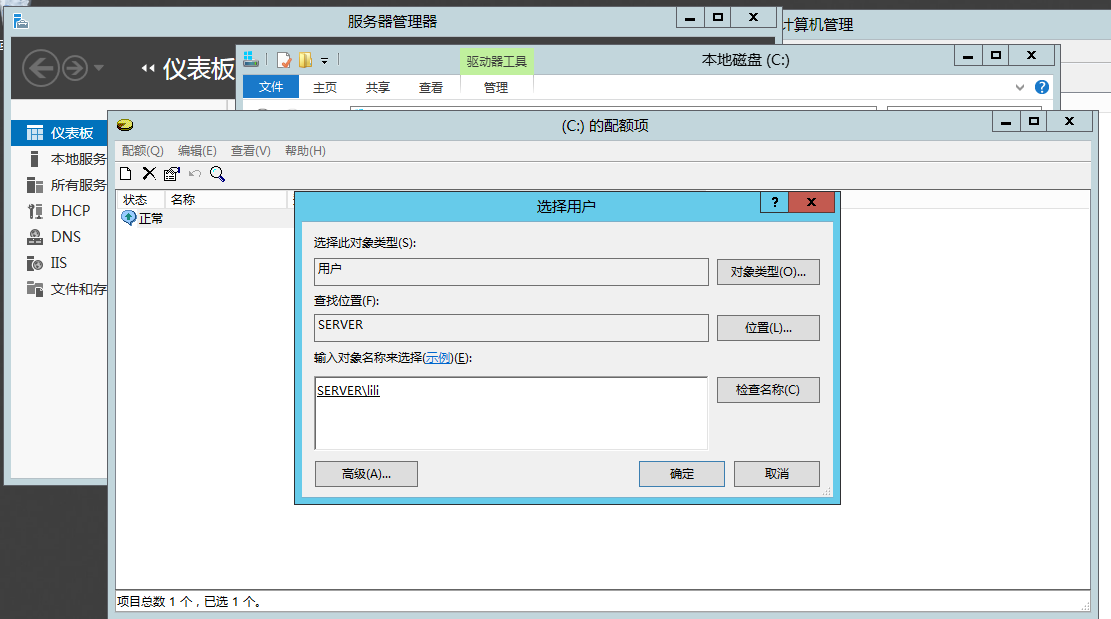Click the location field showing SERVER
1111x619 pixels.
pyautogui.click(x=511, y=328)
